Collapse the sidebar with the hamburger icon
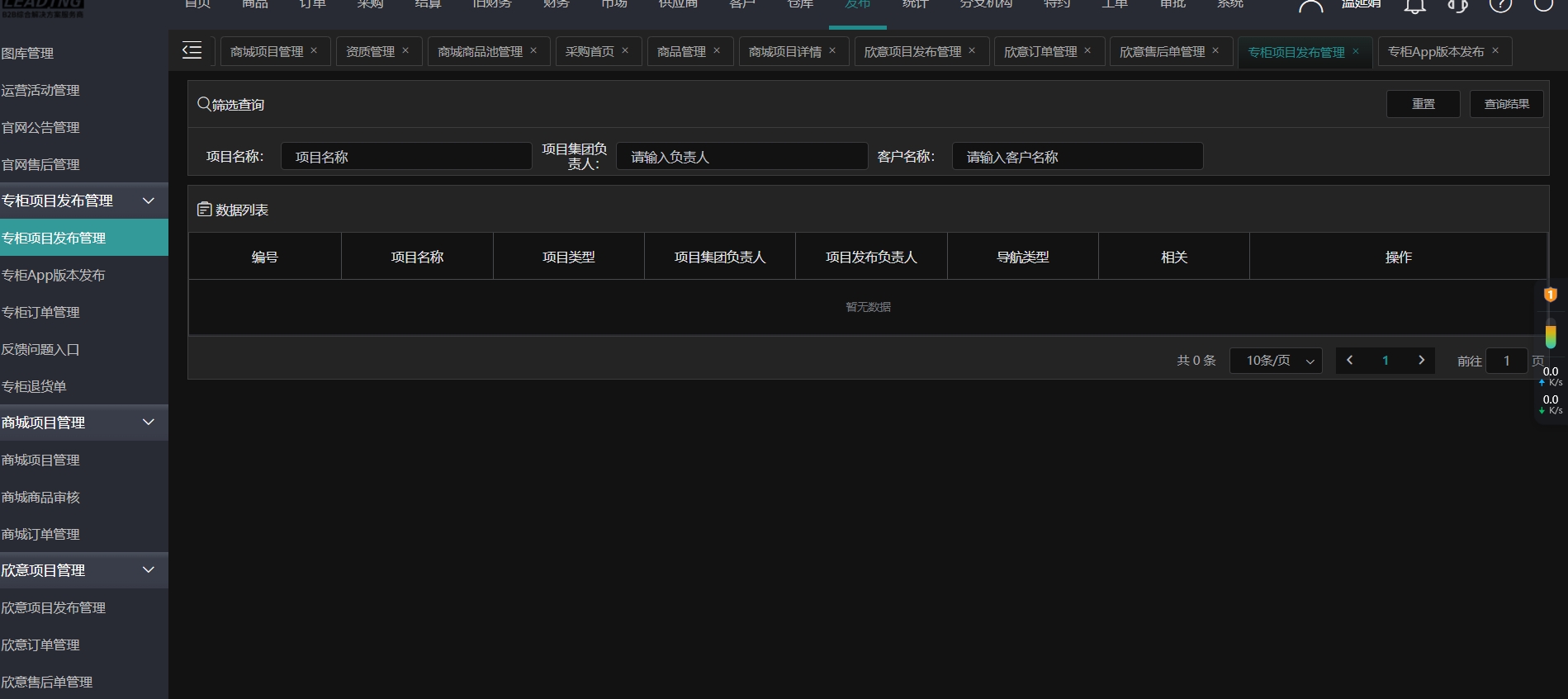1568x699 pixels. tap(192, 51)
